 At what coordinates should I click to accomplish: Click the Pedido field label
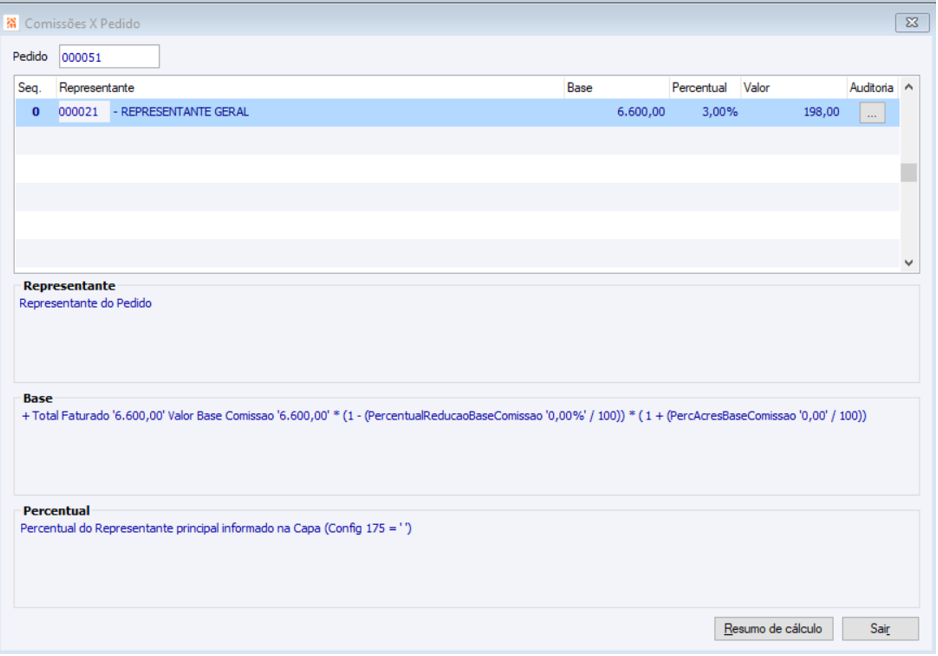coord(30,56)
